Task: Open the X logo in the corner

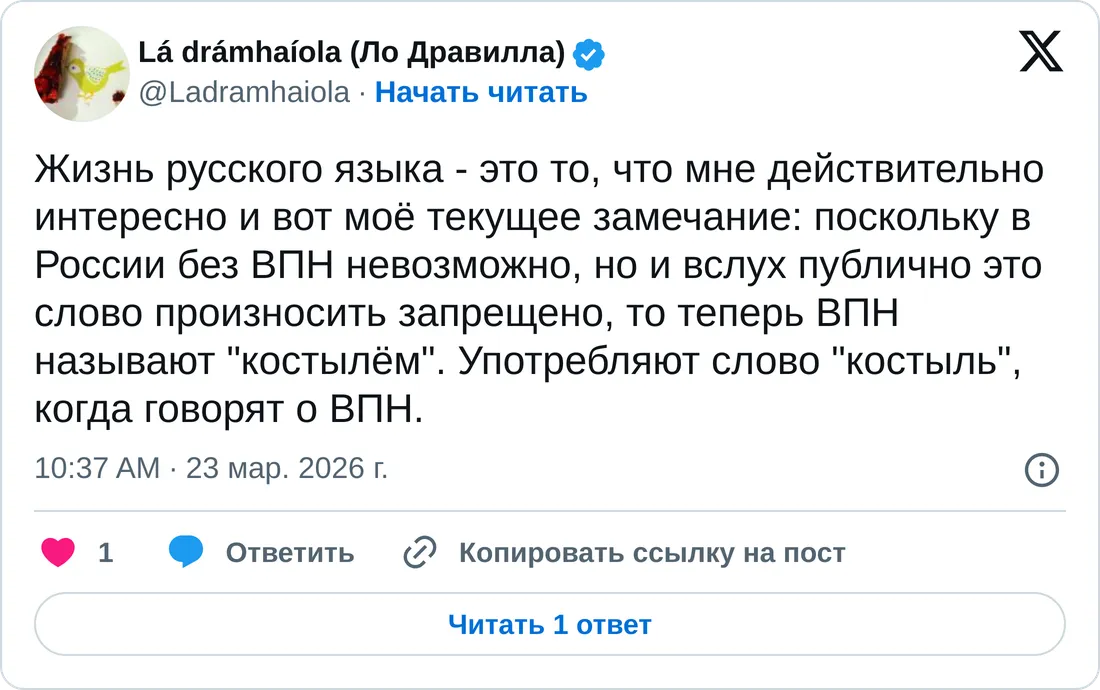Action: tap(1040, 52)
